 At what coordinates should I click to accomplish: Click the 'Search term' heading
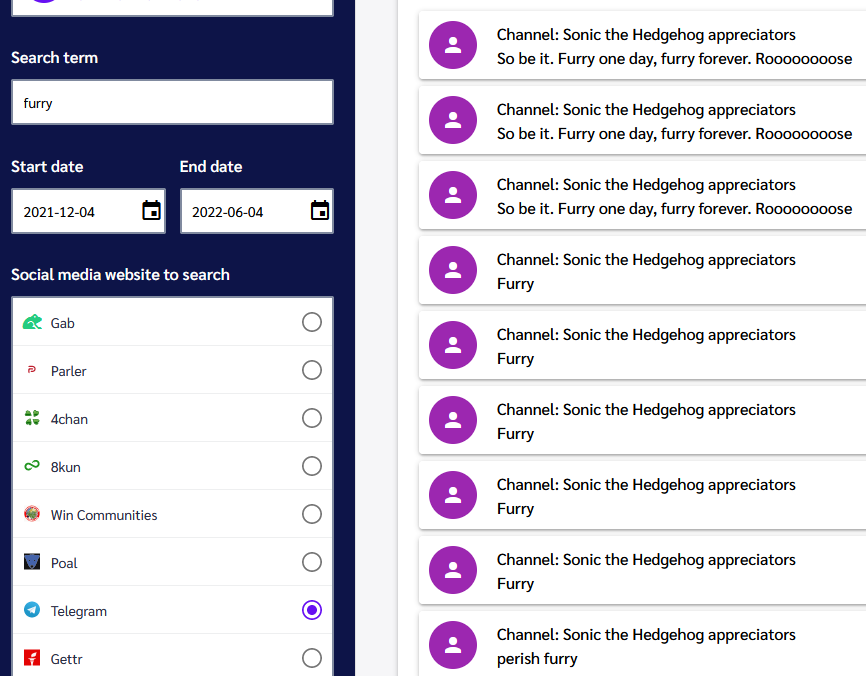[x=55, y=57]
